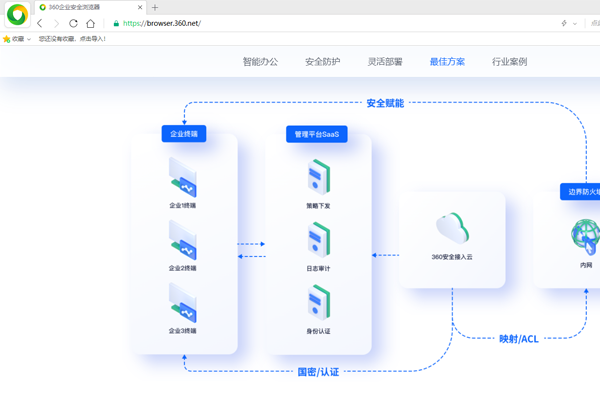
Task: Click the forward navigation arrow
Action: pyautogui.click(x=56, y=23)
